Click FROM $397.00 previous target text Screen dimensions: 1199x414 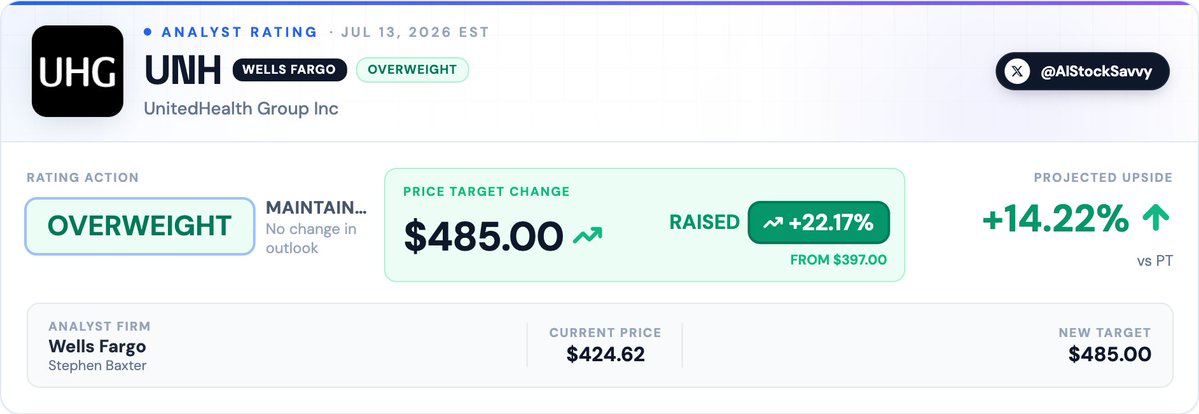coord(838,260)
